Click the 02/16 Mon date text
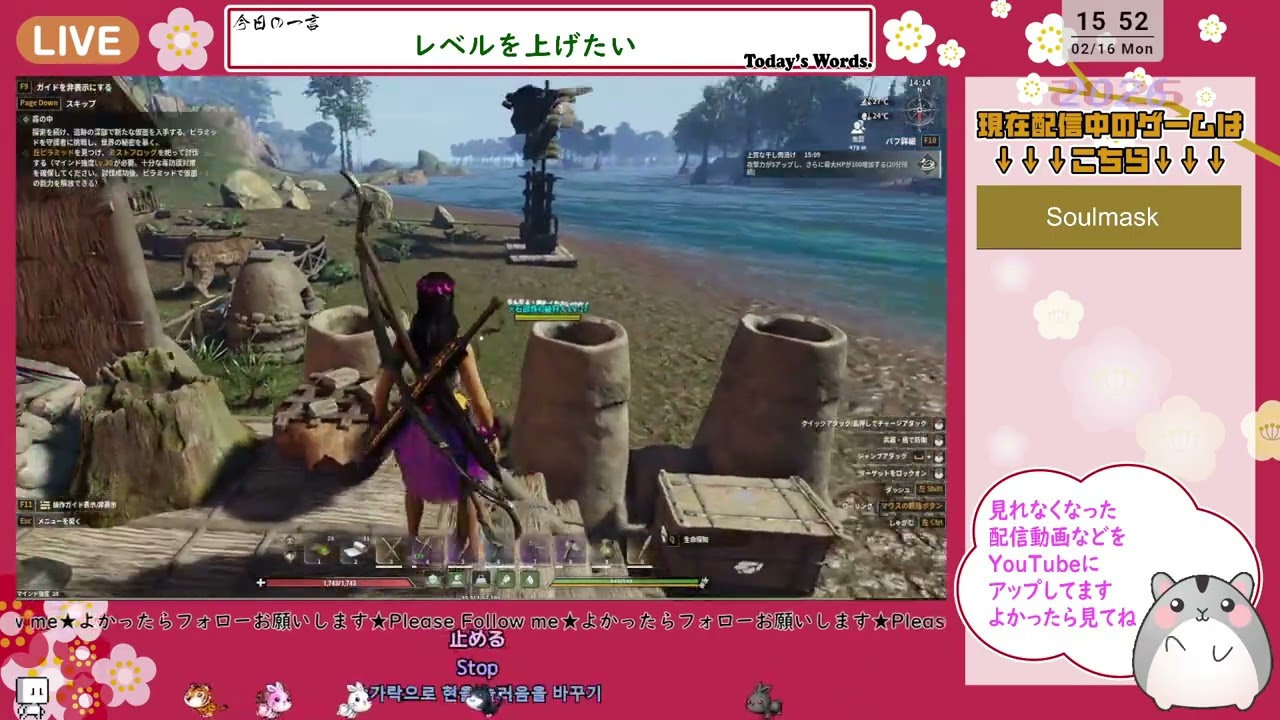Image resolution: width=1280 pixels, height=720 pixels. click(x=1112, y=49)
